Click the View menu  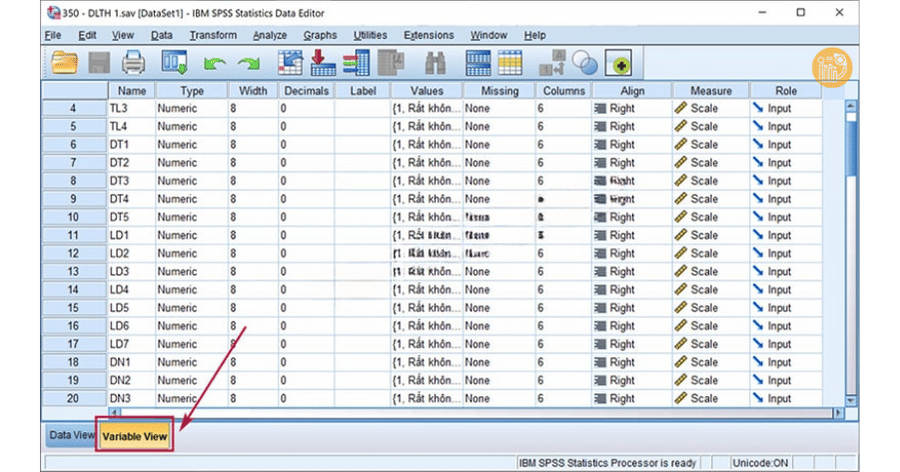(x=123, y=35)
